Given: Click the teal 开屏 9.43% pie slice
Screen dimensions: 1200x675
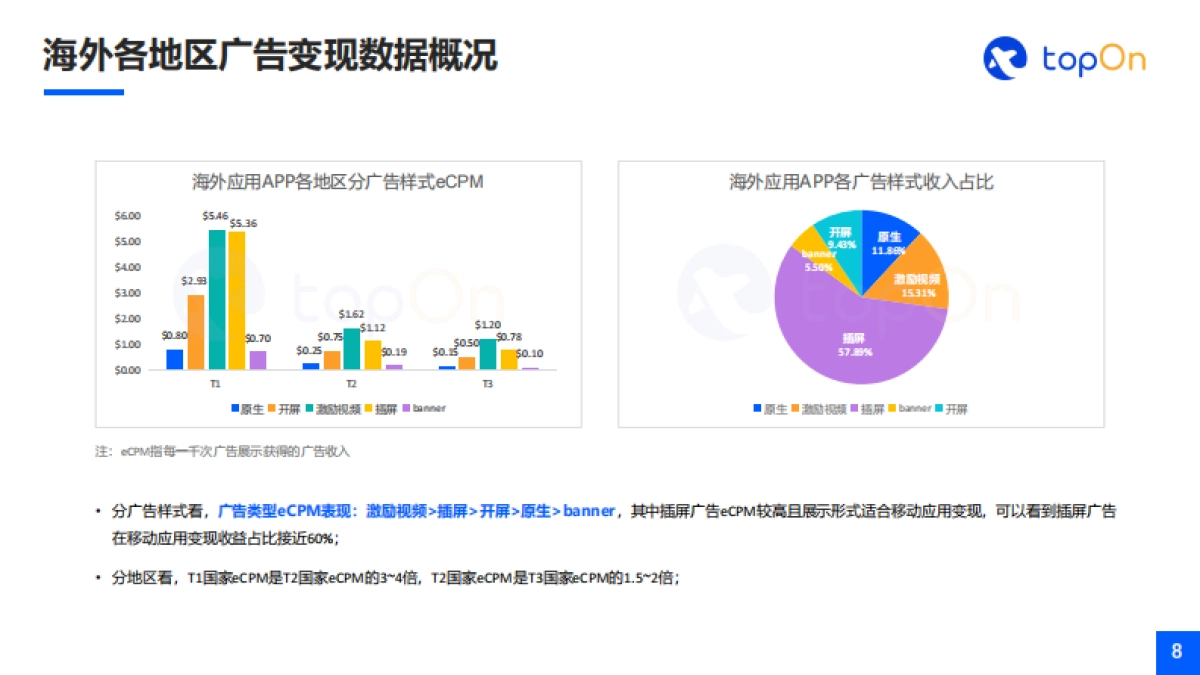Looking at the screenshot, I should 843,240.
